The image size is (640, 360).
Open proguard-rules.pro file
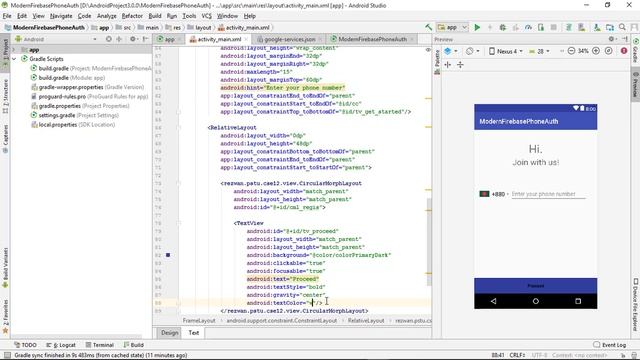(89, 96)
